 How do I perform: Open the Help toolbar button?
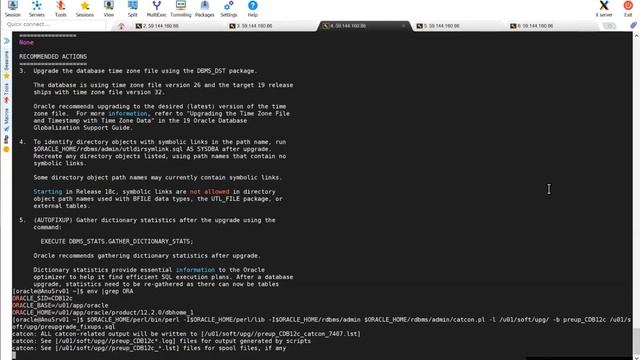pyautogui.click(x=253, y=9)
